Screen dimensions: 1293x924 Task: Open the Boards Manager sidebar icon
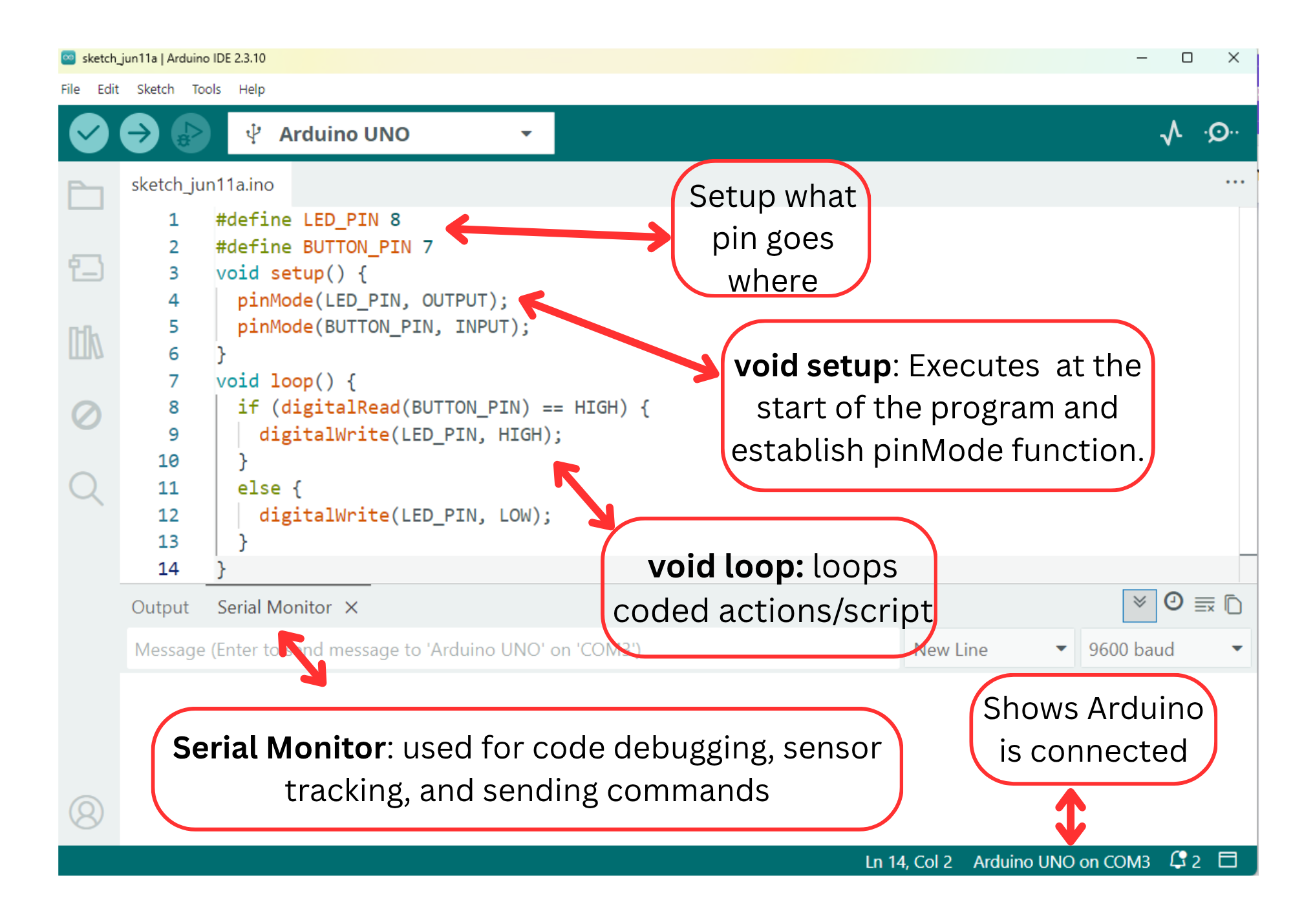86,268
